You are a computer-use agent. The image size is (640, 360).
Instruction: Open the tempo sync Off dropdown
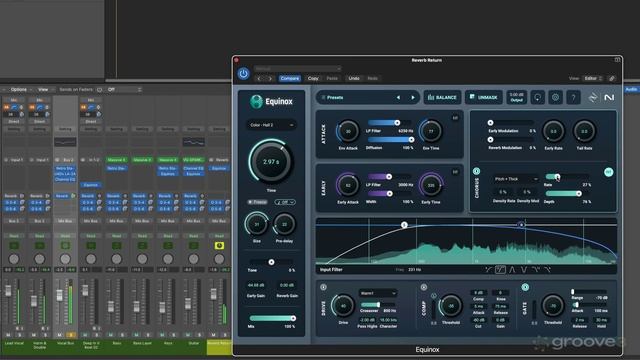point(284,202)
